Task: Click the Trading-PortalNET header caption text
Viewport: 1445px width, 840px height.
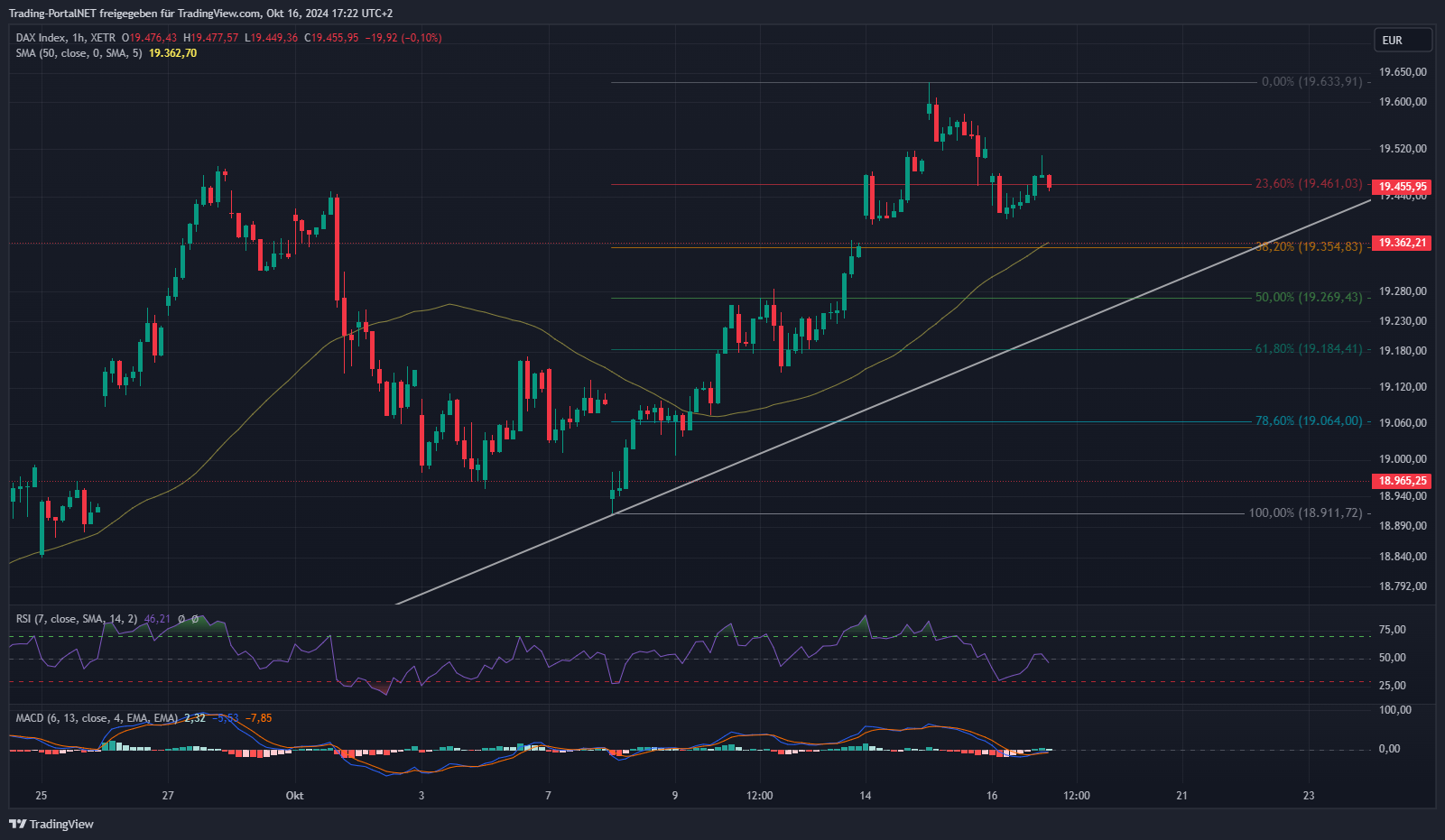Action: click(200, 14)
